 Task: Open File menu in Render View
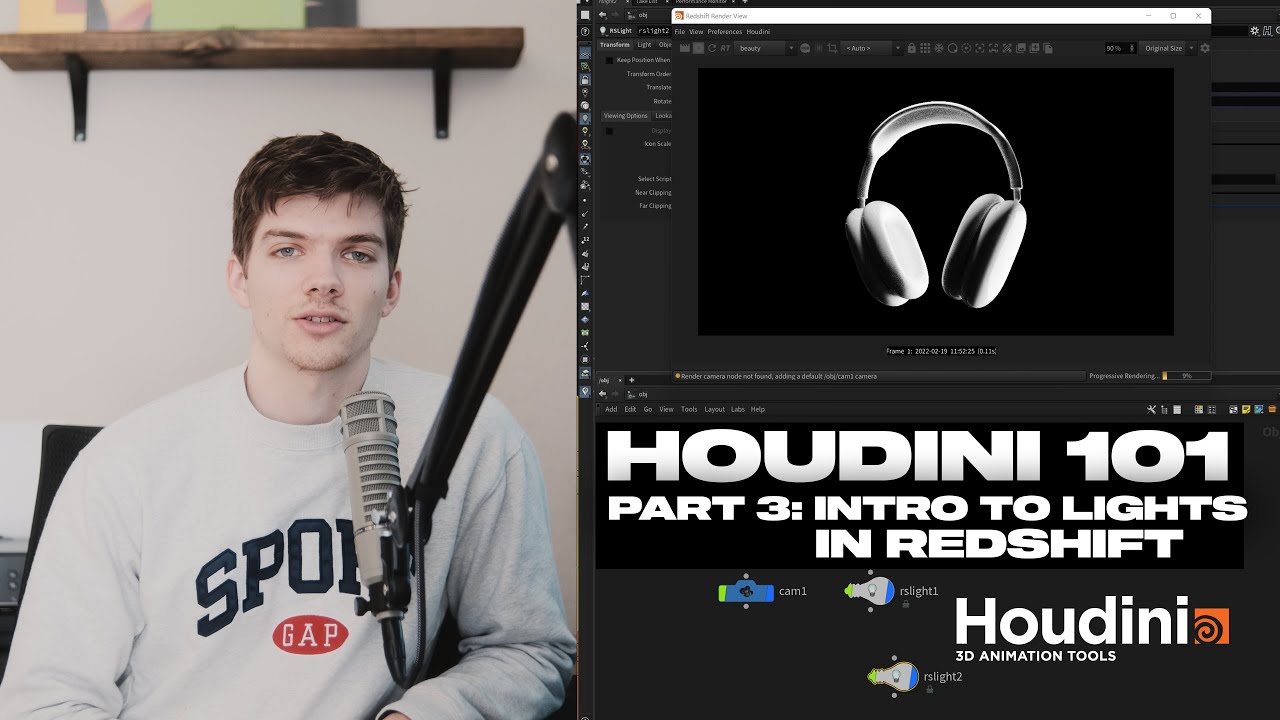click(680, 32)
